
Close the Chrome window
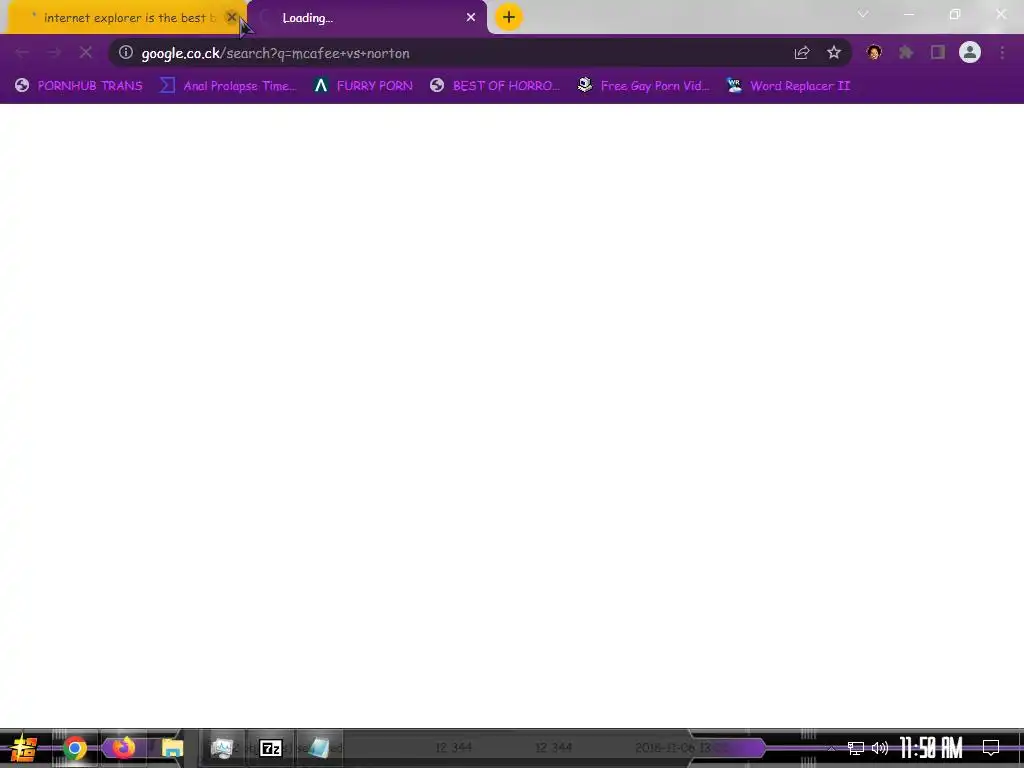pos(1001,14)
